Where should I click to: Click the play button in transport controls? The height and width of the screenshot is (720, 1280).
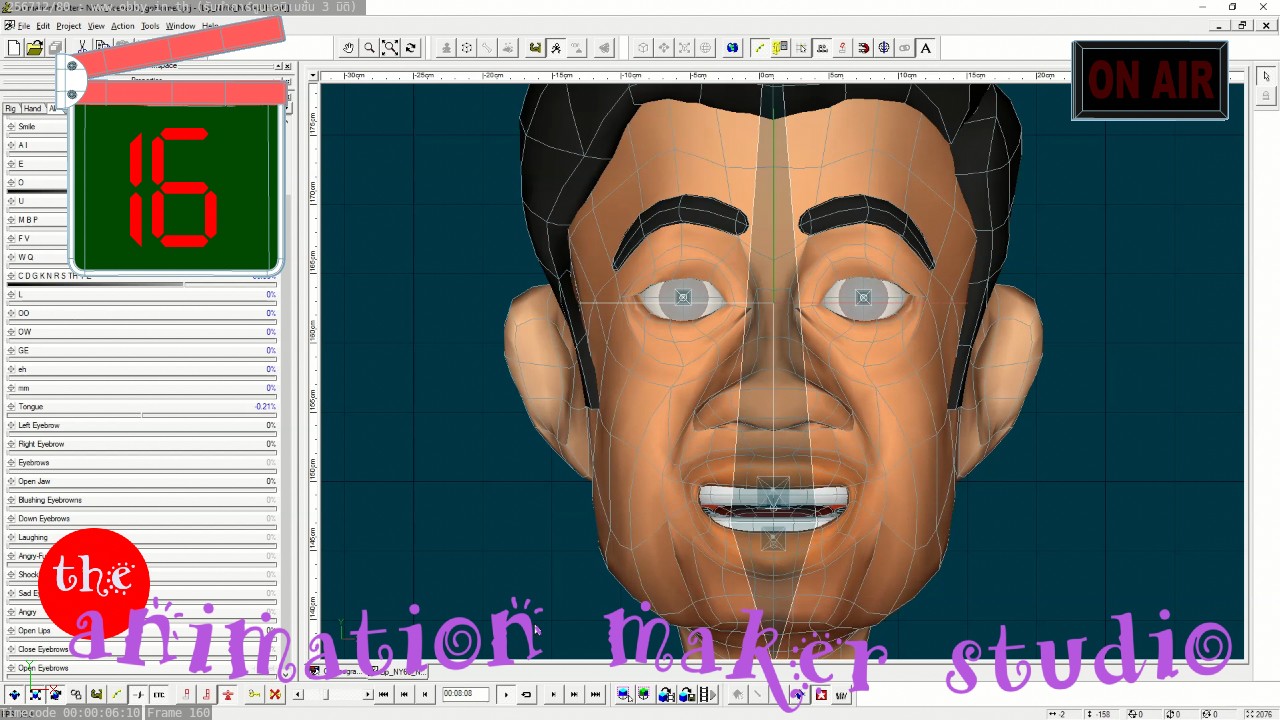tap(506, 694)
